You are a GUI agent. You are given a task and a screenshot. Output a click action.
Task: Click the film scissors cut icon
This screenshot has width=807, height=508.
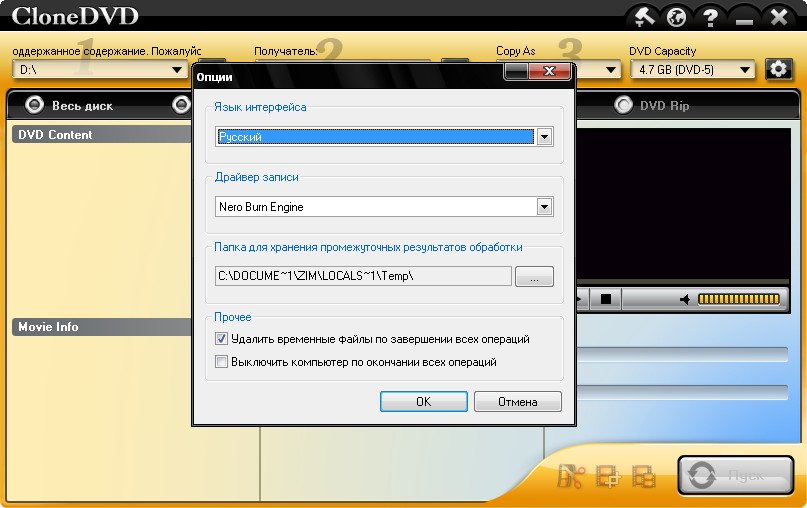pyautogui.click(x=570, y=476)
